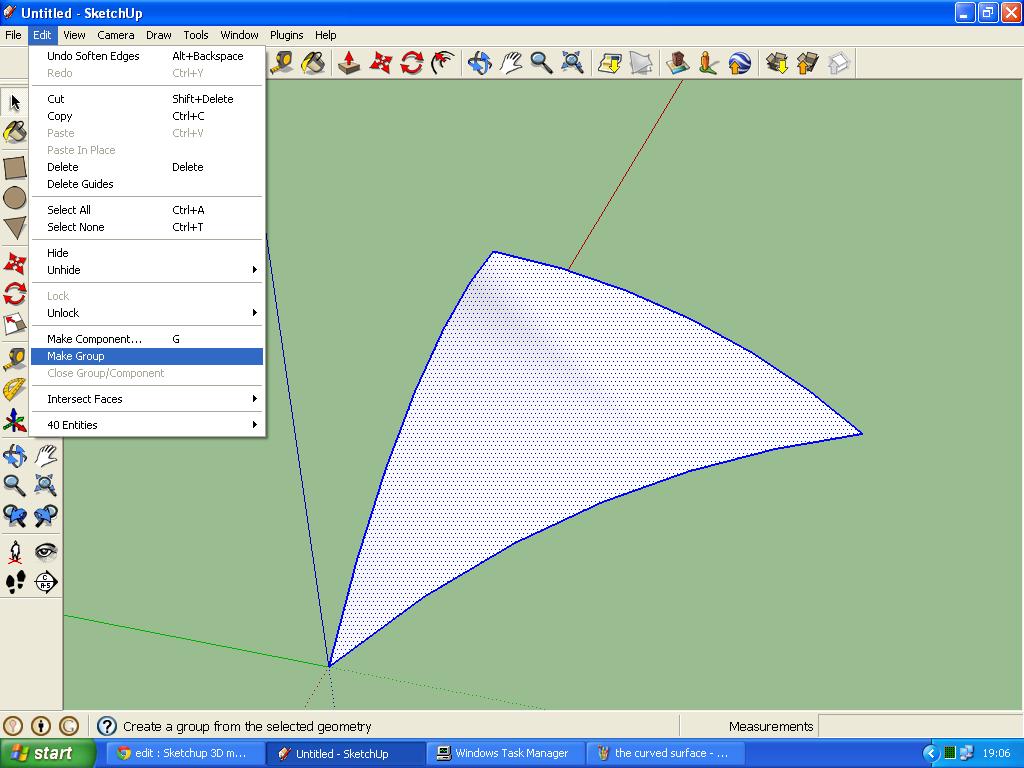Click the geo-location status icon
1024x768 pixels.
[x=12, y=726]
